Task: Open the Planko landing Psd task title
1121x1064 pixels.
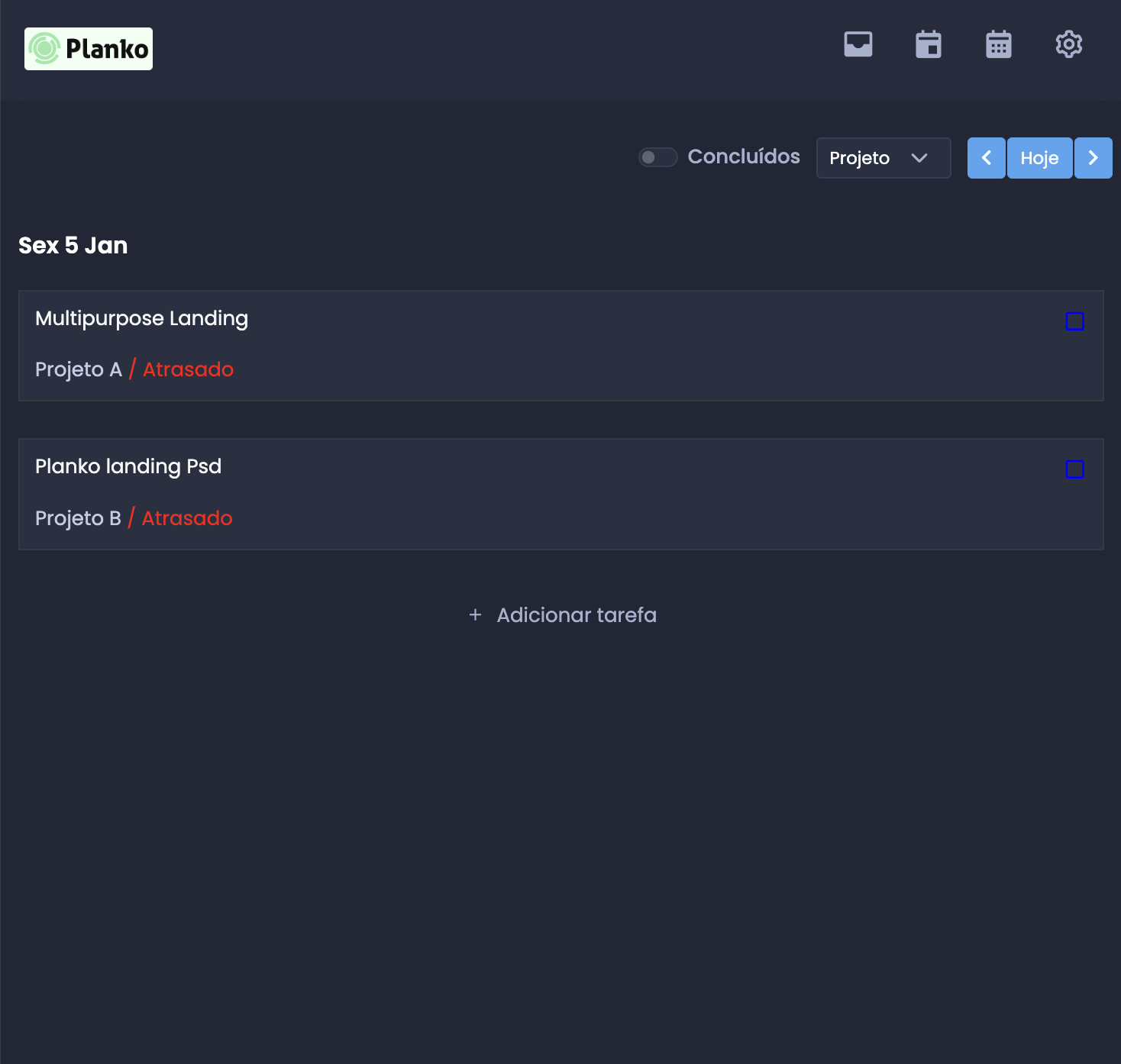Action: click(x=128, y=466)
